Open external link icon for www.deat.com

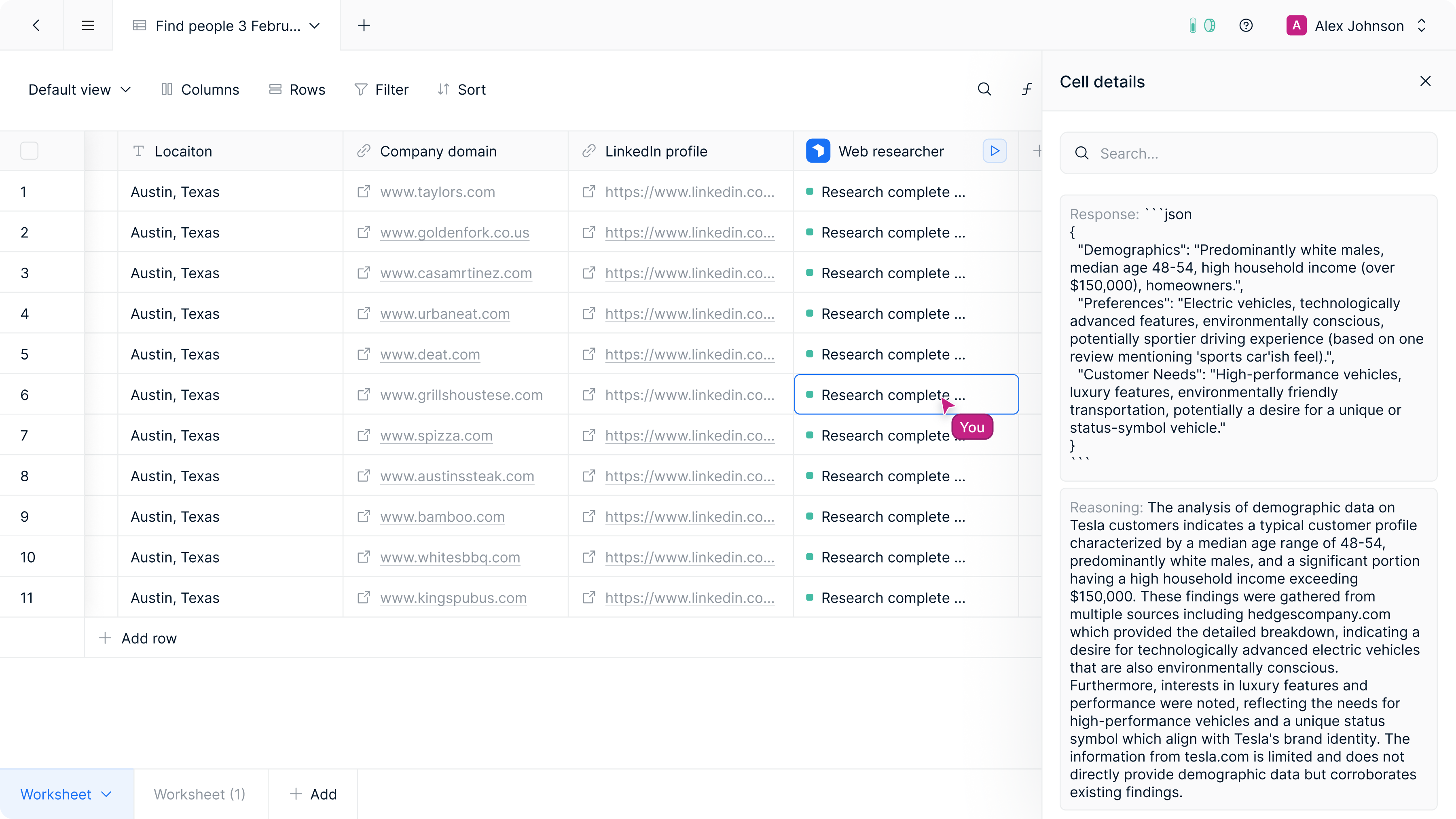(x=364, y=354)
